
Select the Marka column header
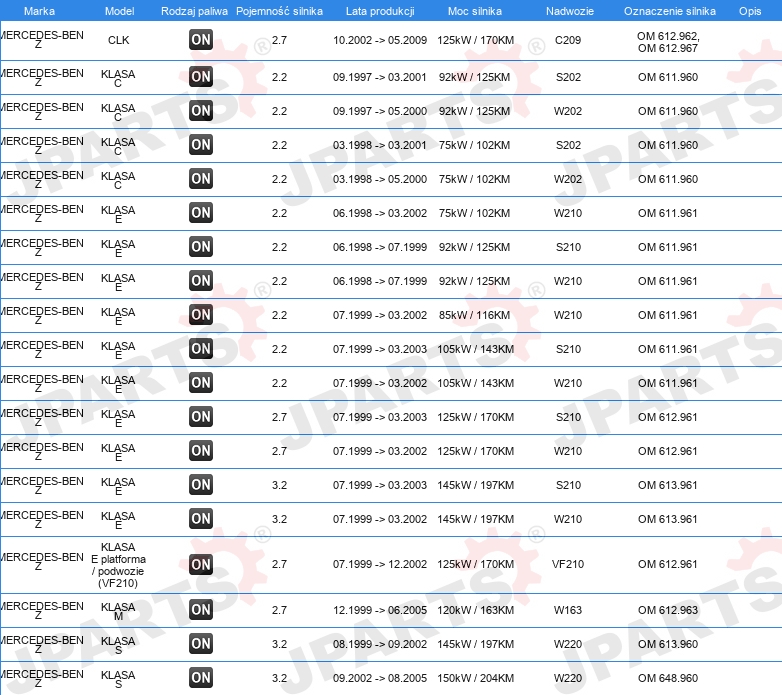(x=39, y=11)
